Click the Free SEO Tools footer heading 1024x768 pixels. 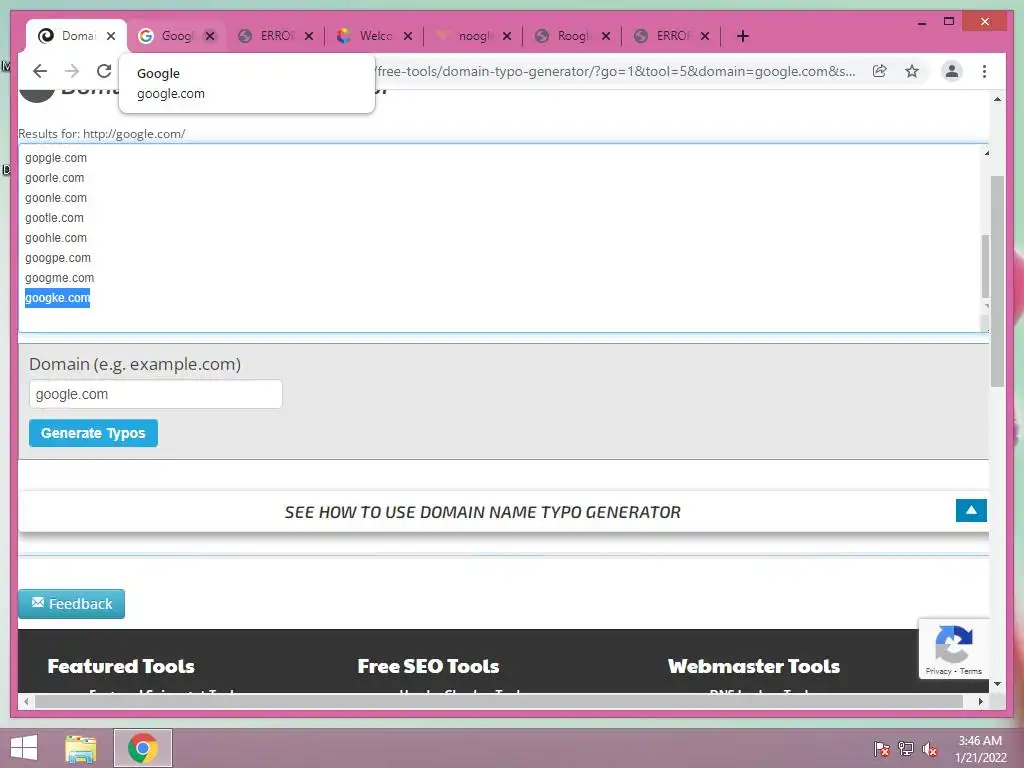coord(428,666)
